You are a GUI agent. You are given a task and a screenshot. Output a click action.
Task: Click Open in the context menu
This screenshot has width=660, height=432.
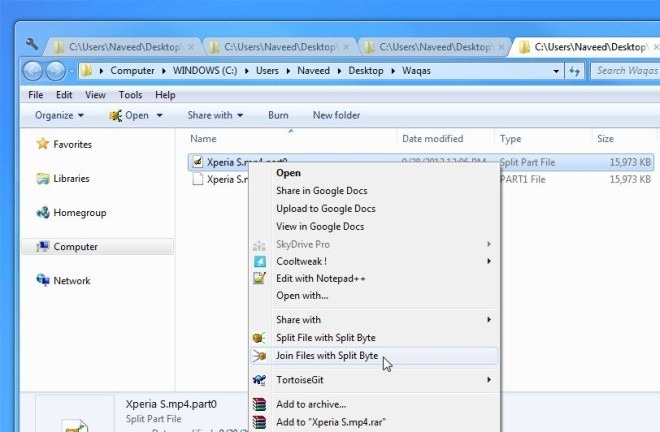tap(374, 173)
